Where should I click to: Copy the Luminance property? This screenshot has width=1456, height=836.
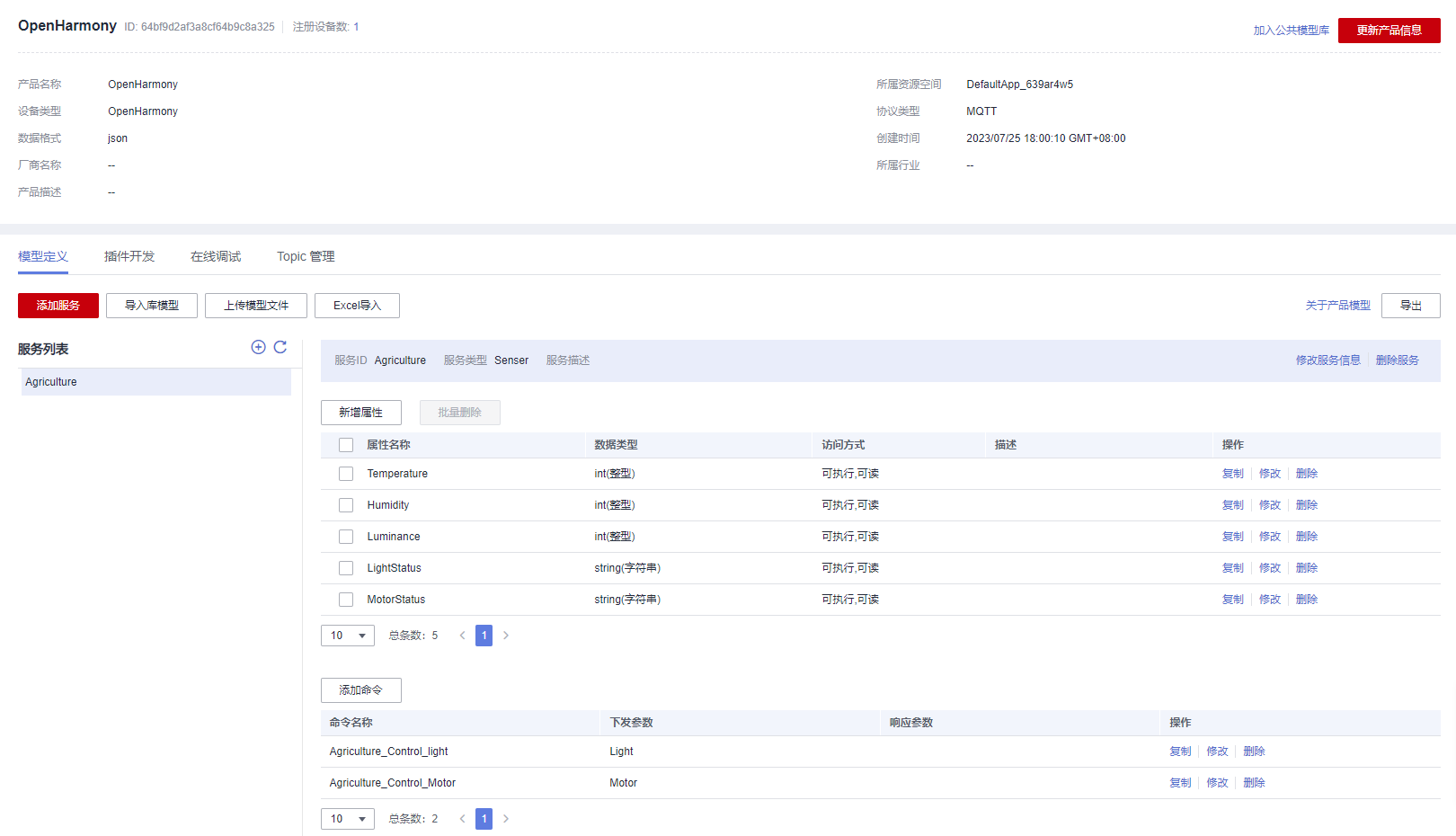coord(1233,537)
